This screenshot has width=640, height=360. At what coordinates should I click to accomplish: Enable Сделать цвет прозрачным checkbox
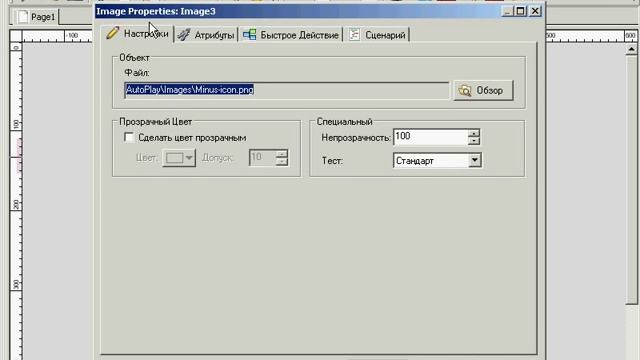(129, 138)
